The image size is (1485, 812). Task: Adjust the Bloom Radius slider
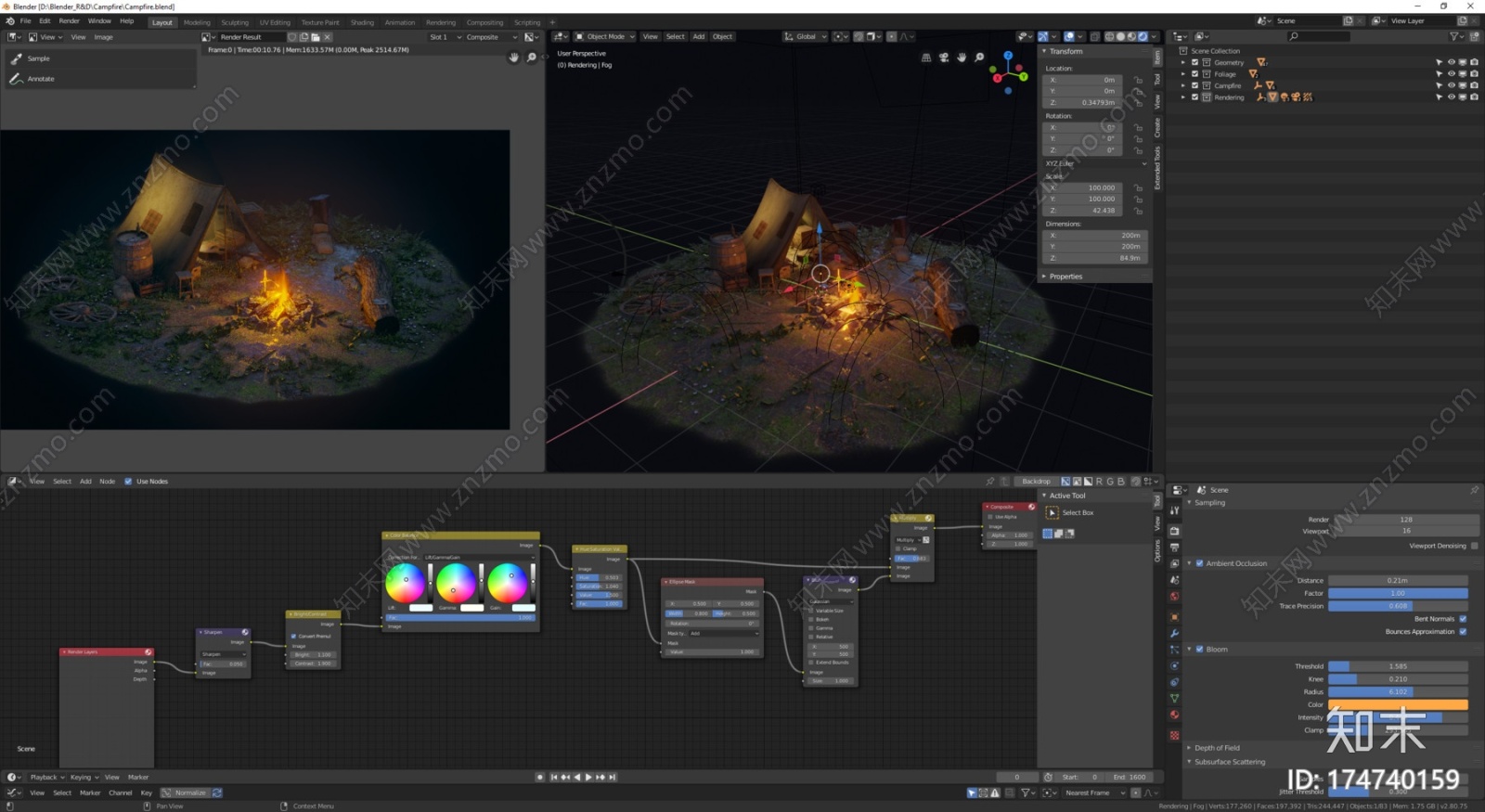pos(1398,692)
